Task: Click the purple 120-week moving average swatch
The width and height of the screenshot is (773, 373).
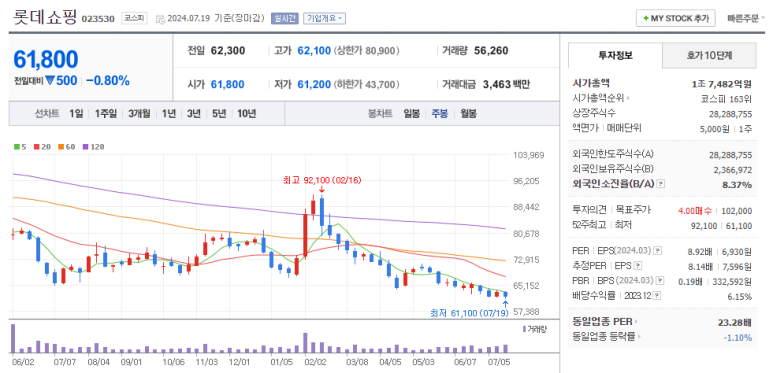Action: (86, 147)
